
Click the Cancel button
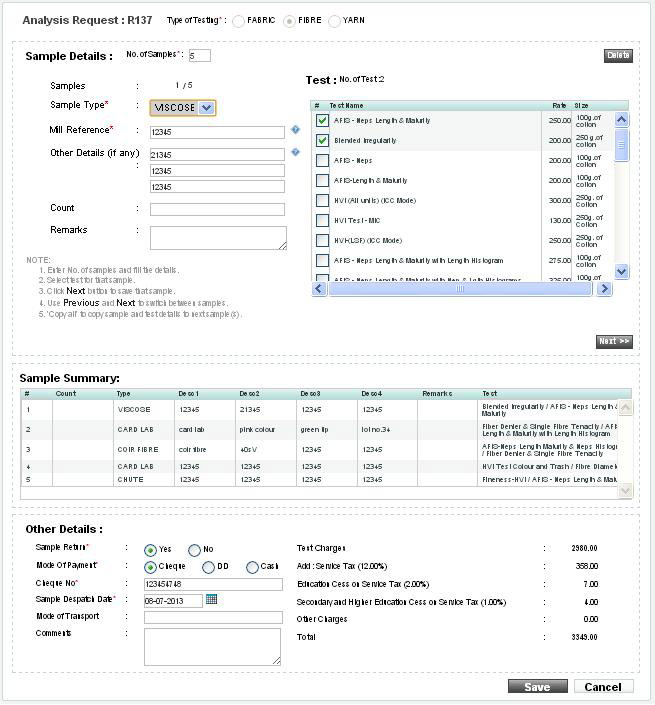pos(604,687)
